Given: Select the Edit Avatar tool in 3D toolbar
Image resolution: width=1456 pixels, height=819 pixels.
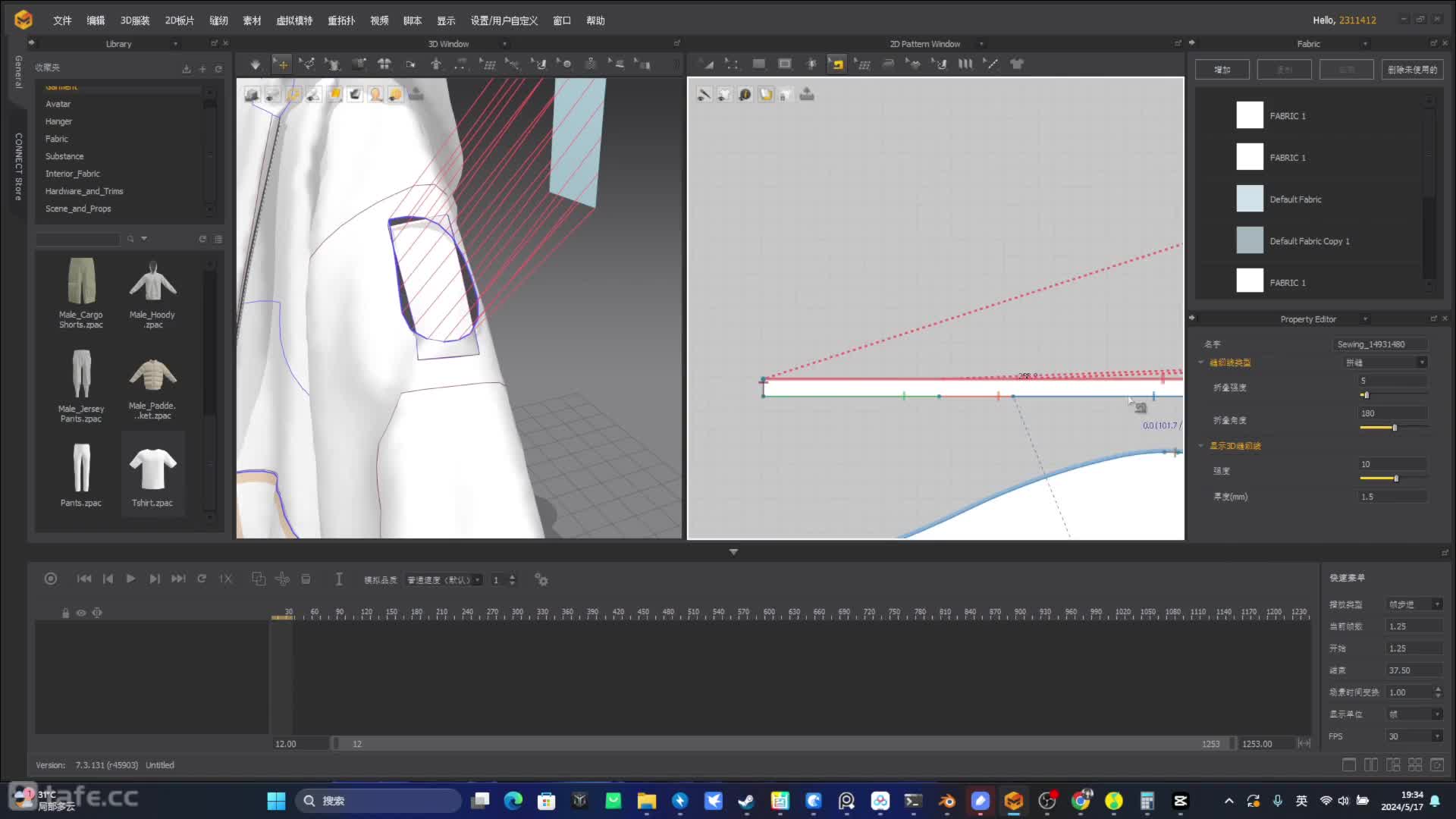Looking at the screenshot, I should (436, 64).
